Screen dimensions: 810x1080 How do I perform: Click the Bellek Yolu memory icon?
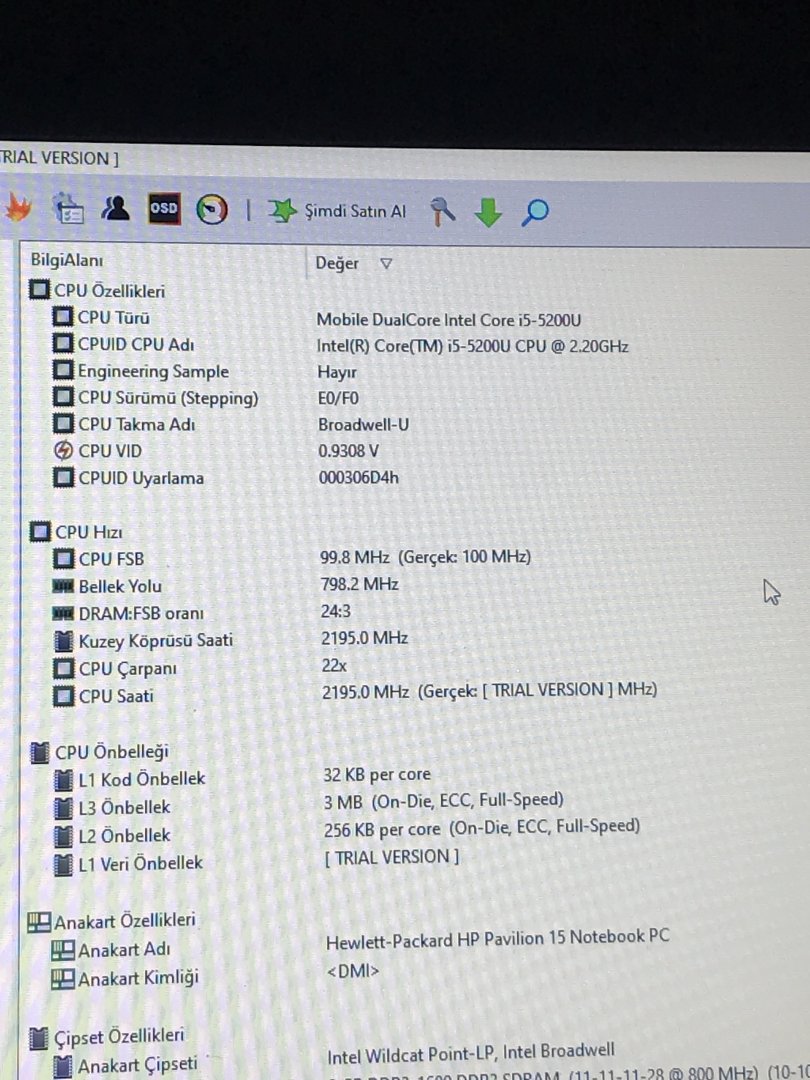coord(63,586)
